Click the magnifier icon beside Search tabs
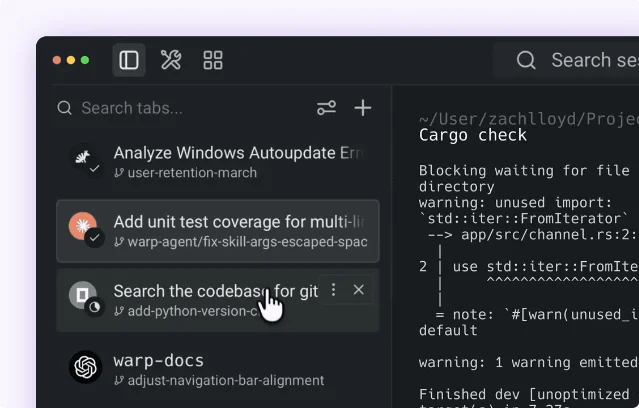This screenshot has height=408, width=639. click(64, 108)
